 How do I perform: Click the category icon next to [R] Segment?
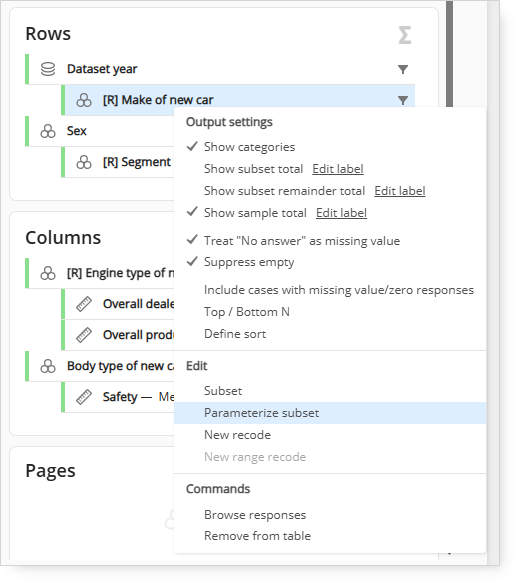84,162
